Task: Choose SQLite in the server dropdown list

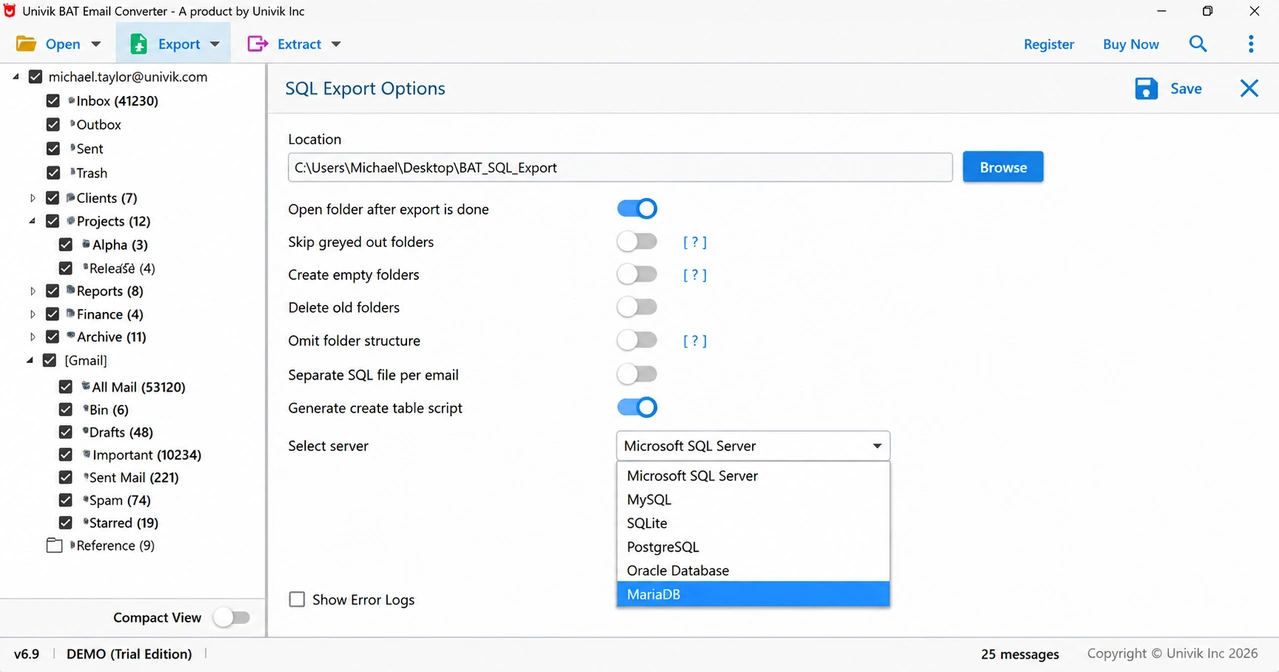Action: (753, 523)
